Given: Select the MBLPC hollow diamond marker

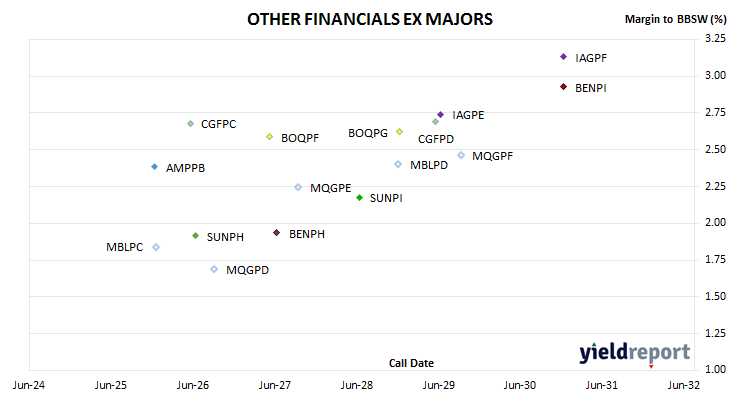Looking at the screenshot, I should tap(156, 247).
